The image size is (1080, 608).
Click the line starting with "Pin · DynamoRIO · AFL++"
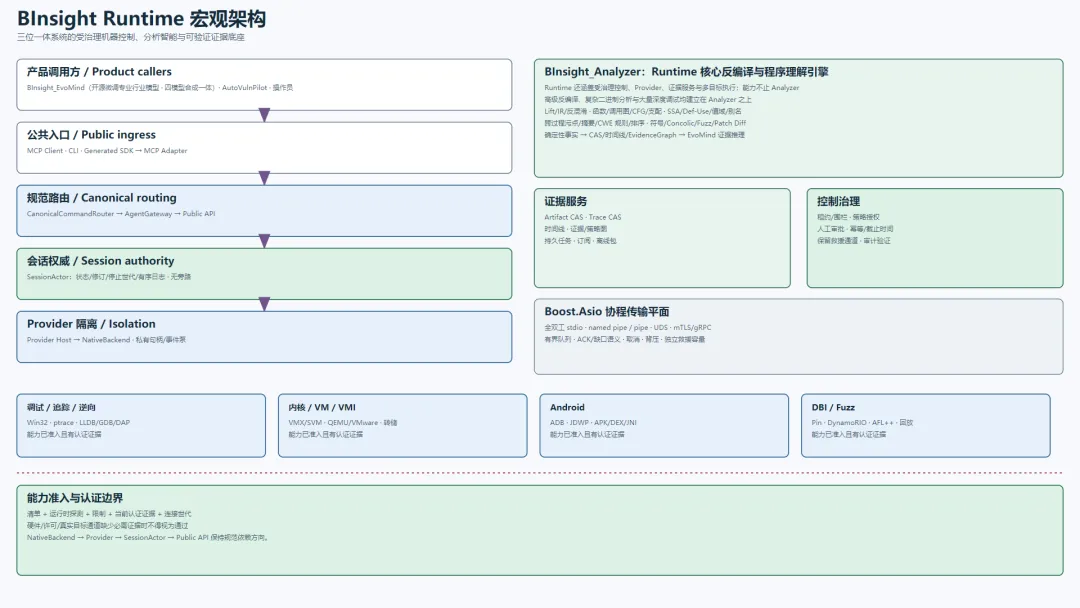[862, 423]
